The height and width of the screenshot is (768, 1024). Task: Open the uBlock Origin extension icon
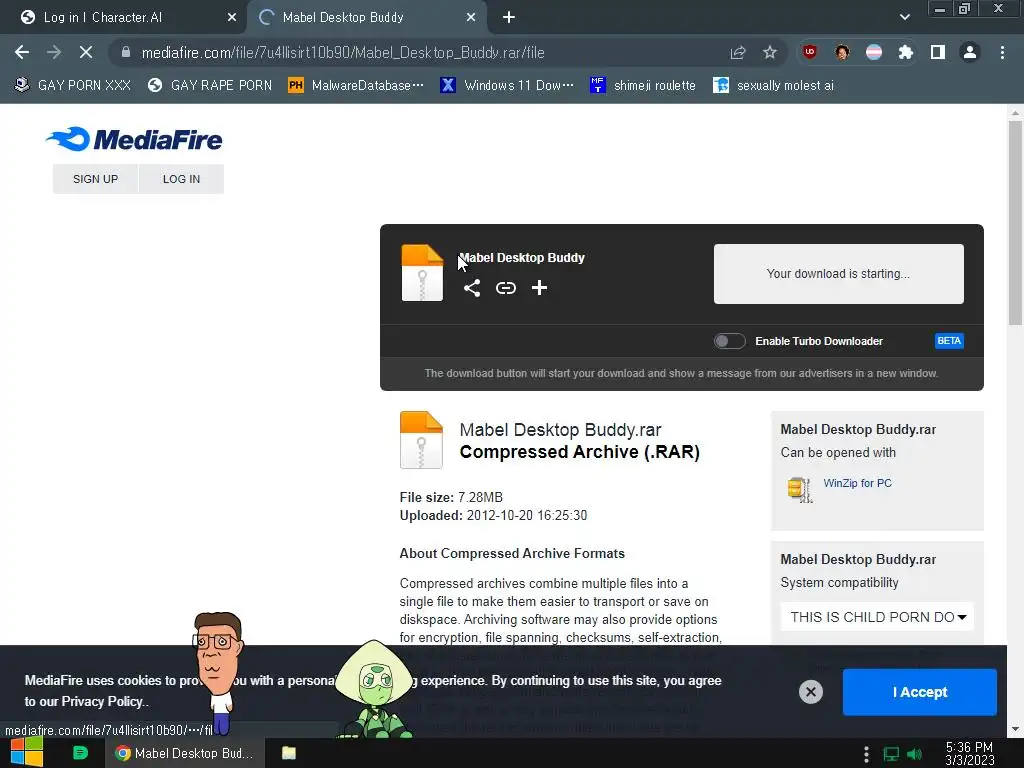[810, 52]
